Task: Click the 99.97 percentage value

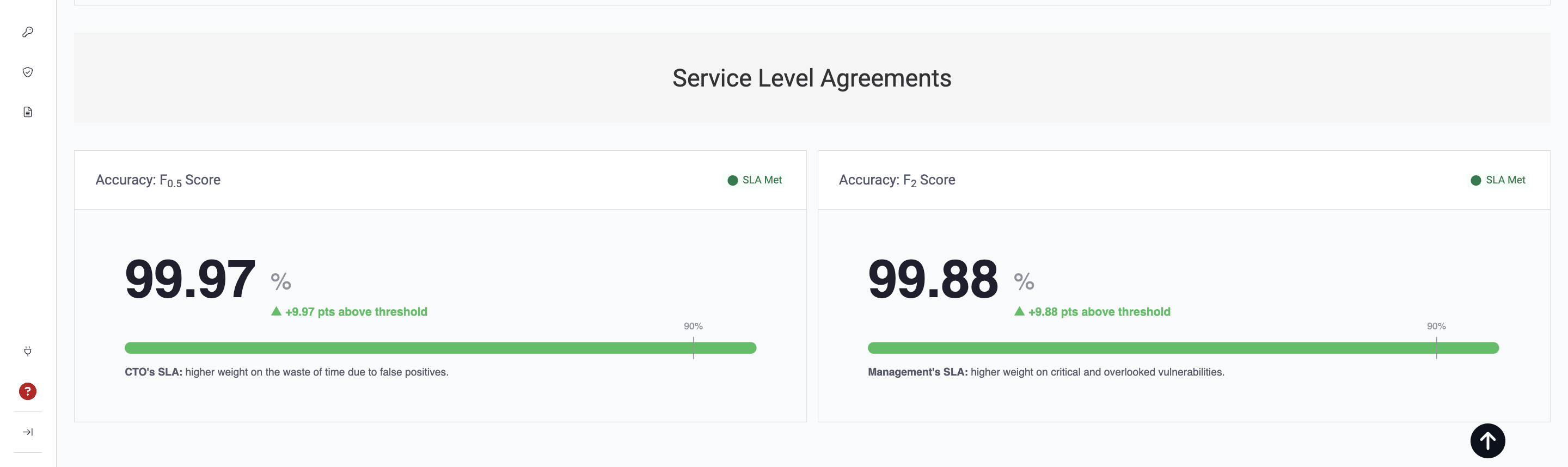Action: 190,279
